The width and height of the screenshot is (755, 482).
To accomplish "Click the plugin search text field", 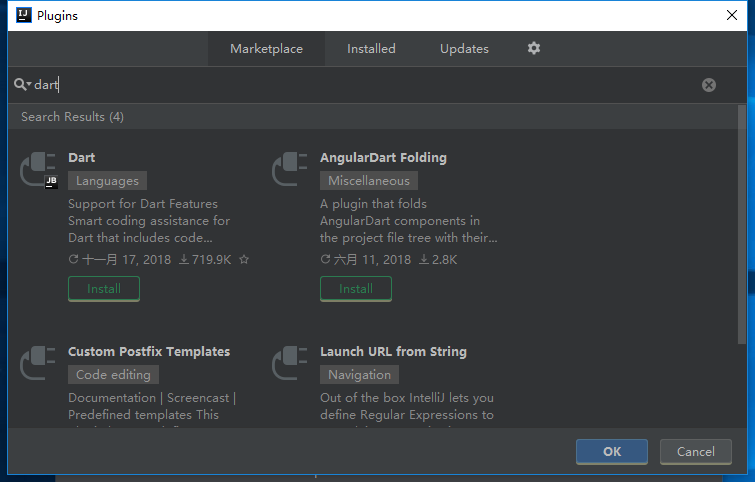I will coord(360,85).
